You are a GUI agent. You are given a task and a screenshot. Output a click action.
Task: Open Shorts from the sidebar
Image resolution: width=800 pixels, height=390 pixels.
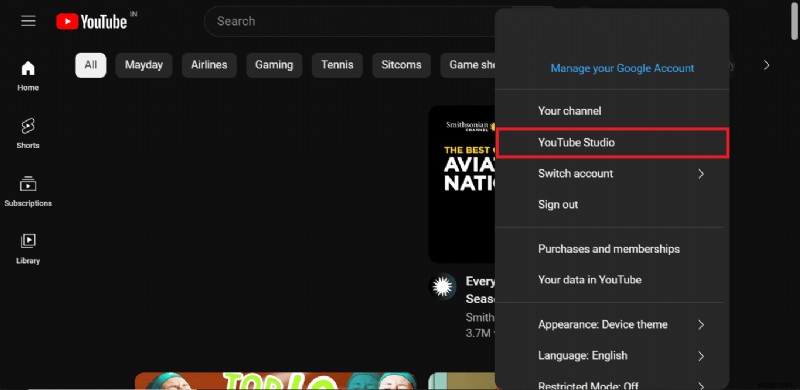(x=28, y=133)
